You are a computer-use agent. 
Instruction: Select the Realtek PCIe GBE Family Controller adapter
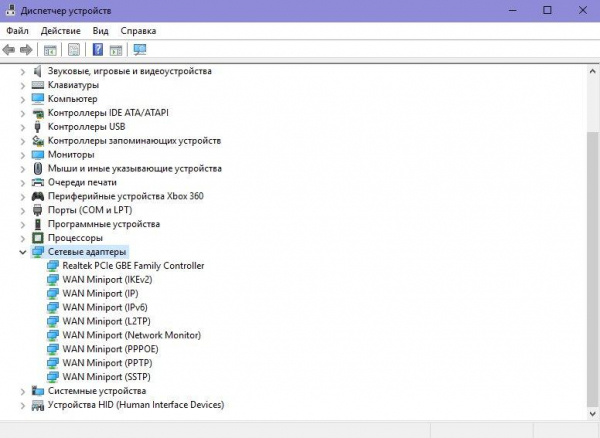click(x=133, y=266)
